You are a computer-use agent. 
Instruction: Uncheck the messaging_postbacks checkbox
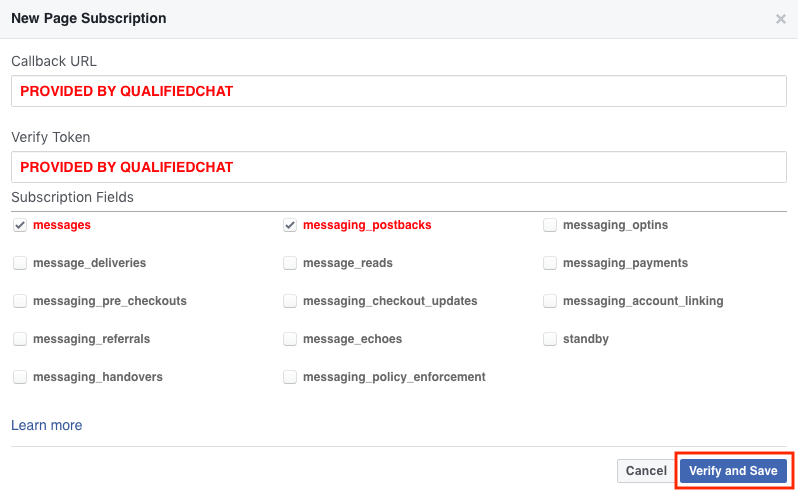(x=290, y=225)
